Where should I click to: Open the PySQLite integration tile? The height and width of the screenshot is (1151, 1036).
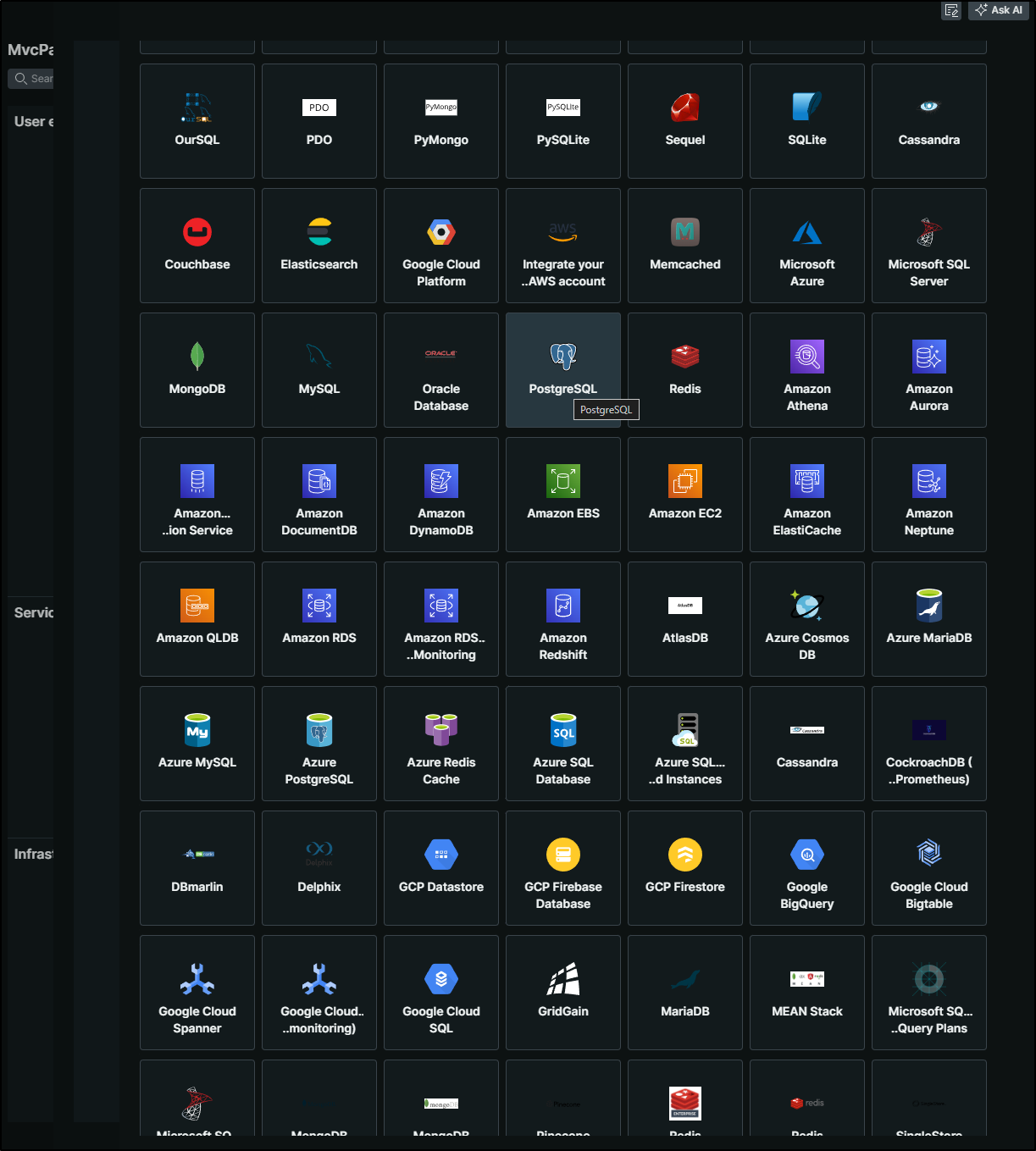563,121
